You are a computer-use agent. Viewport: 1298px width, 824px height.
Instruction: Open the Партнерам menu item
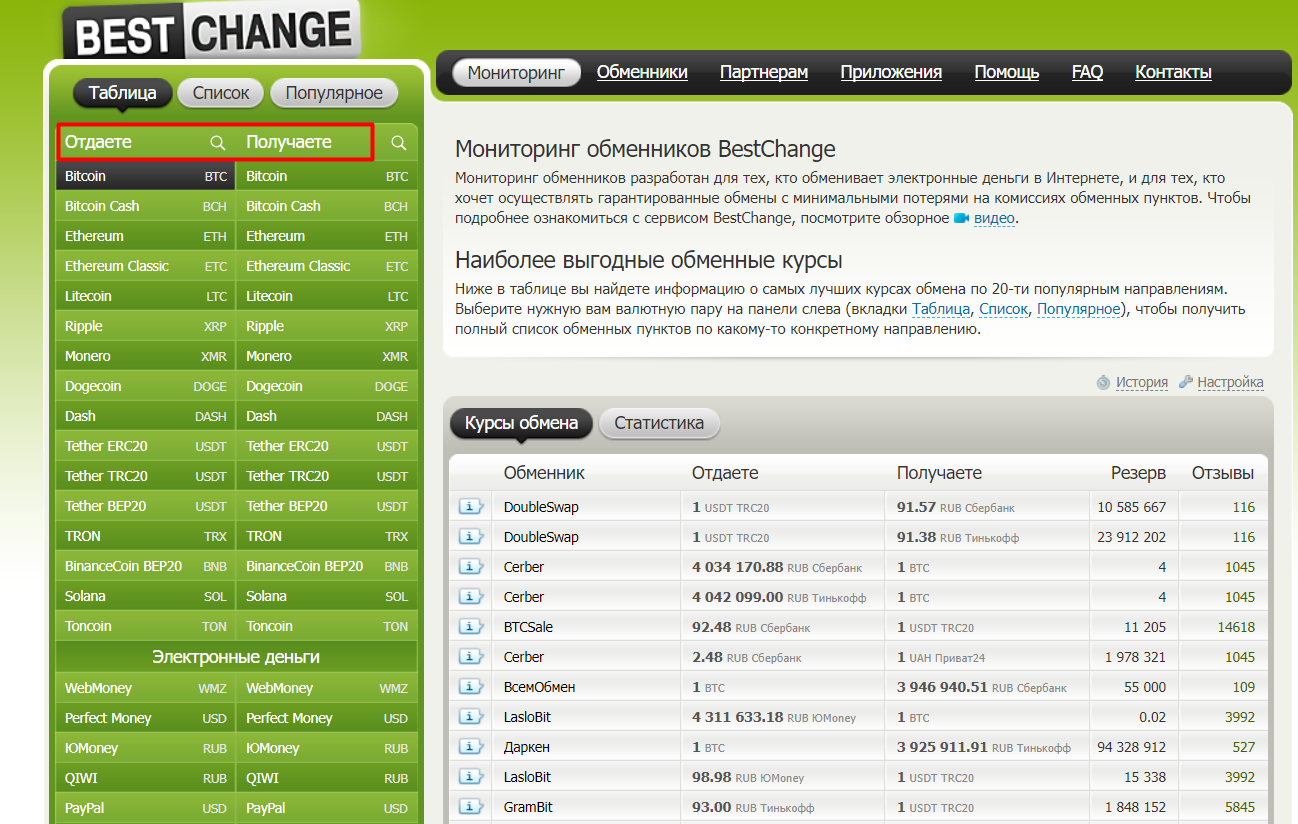pyautogui.click(x=764, y=72)
